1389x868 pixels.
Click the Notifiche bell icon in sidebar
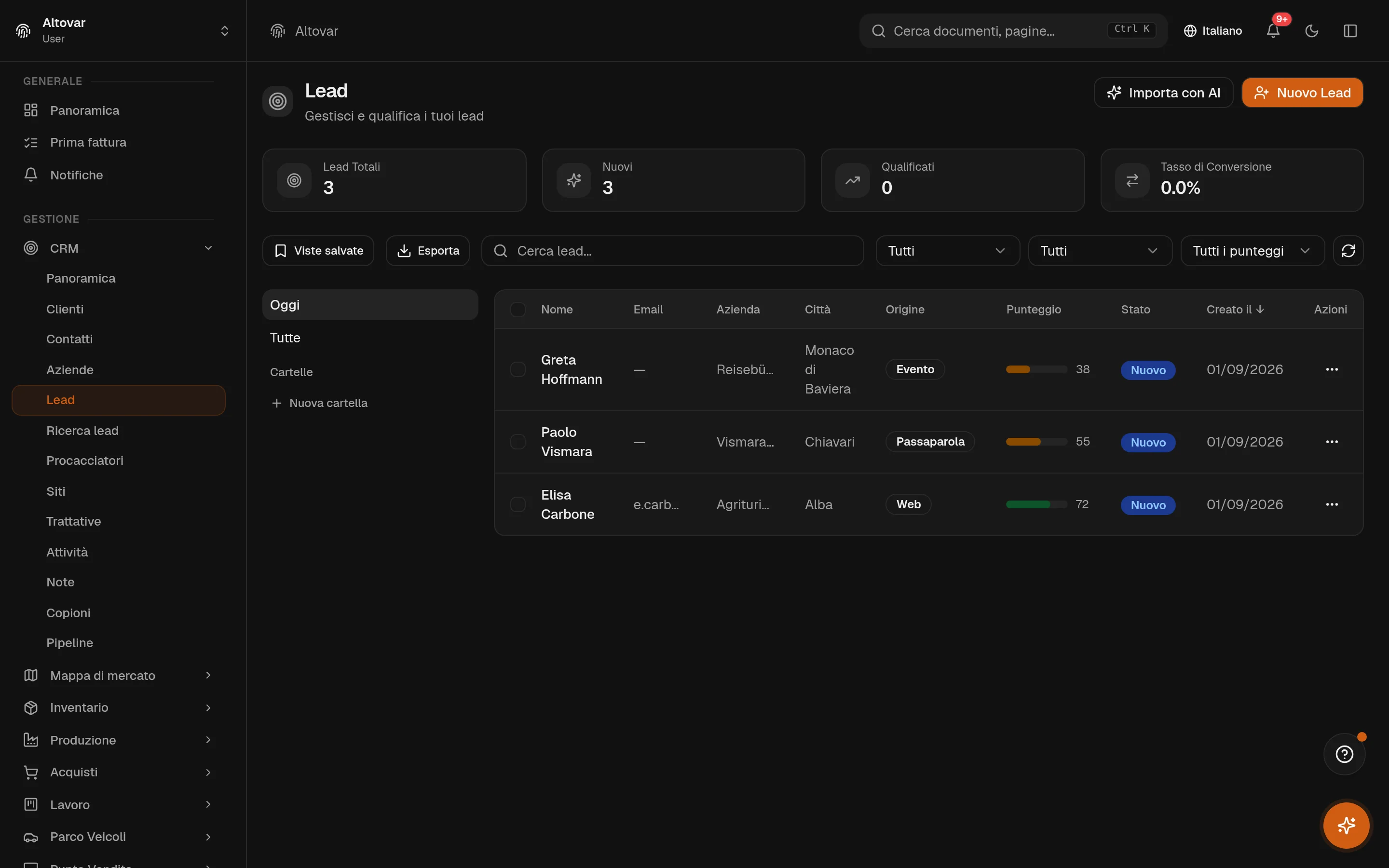click(x=31, y=175)
